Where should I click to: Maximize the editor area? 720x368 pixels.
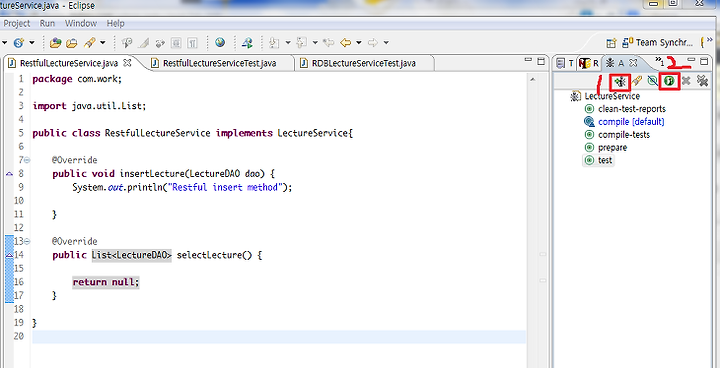click(x=541, y=62)
